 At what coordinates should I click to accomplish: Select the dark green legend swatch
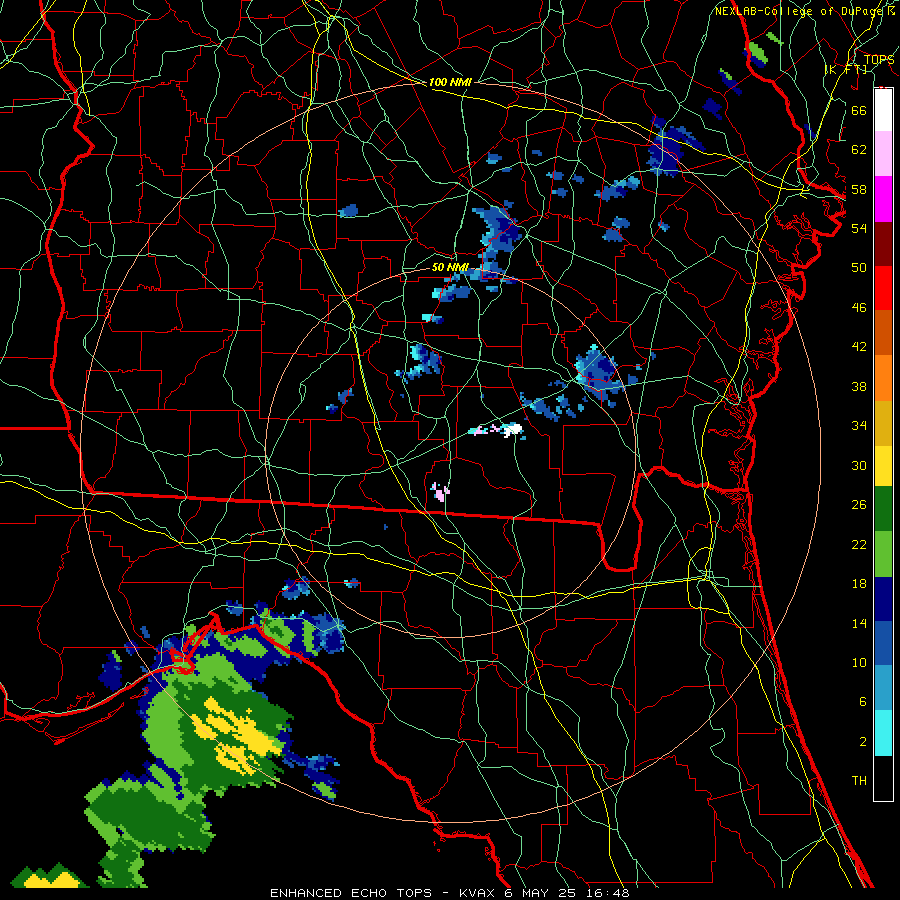click(883, 509)
